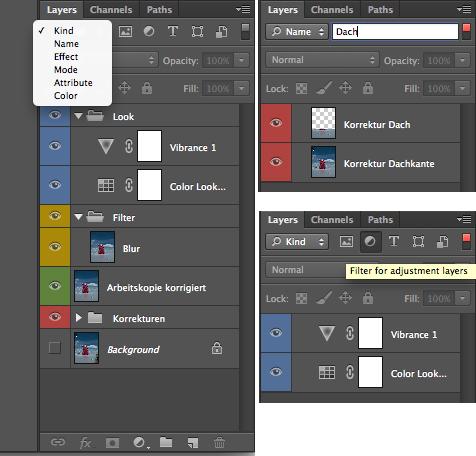The height and width of the screenshot is (456, 476).
Task: Choose Attribute in the filter type menu
Action: [x=73, y=83]
